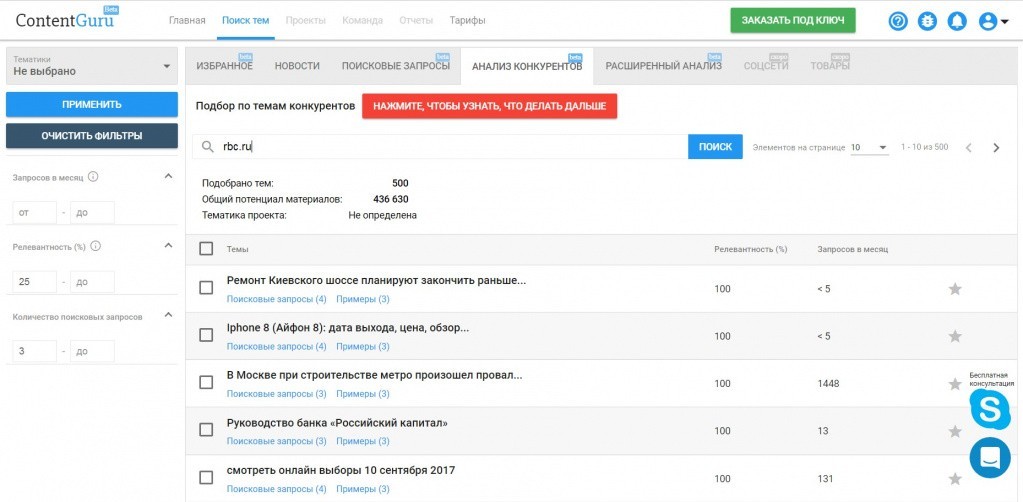Viewport: 1023px width, 502px height.
Task: Click the bug report icon
Action: tap(927, 21)
